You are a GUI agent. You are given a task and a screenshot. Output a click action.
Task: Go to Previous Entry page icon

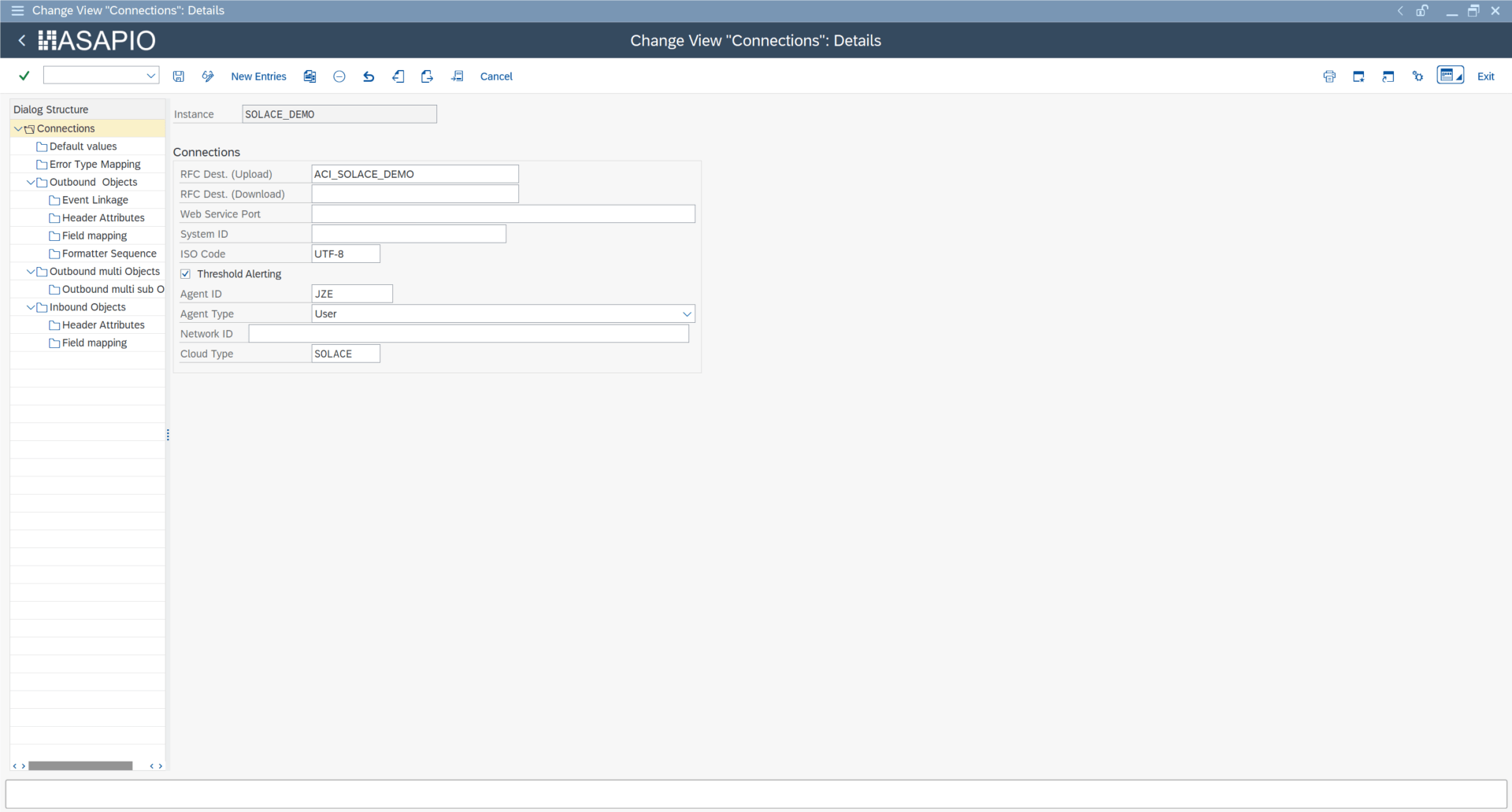click(398, 76)
